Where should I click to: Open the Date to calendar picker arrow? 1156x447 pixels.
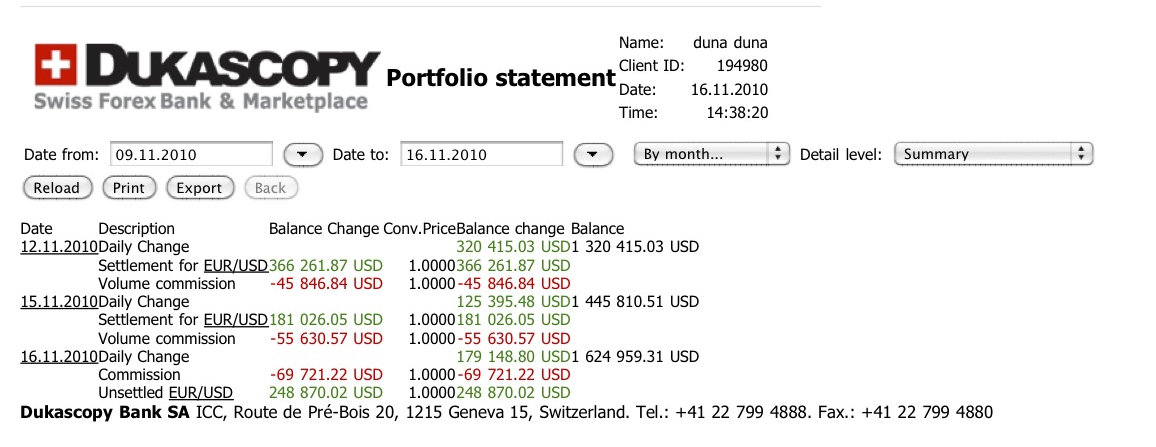click(593, 155)
